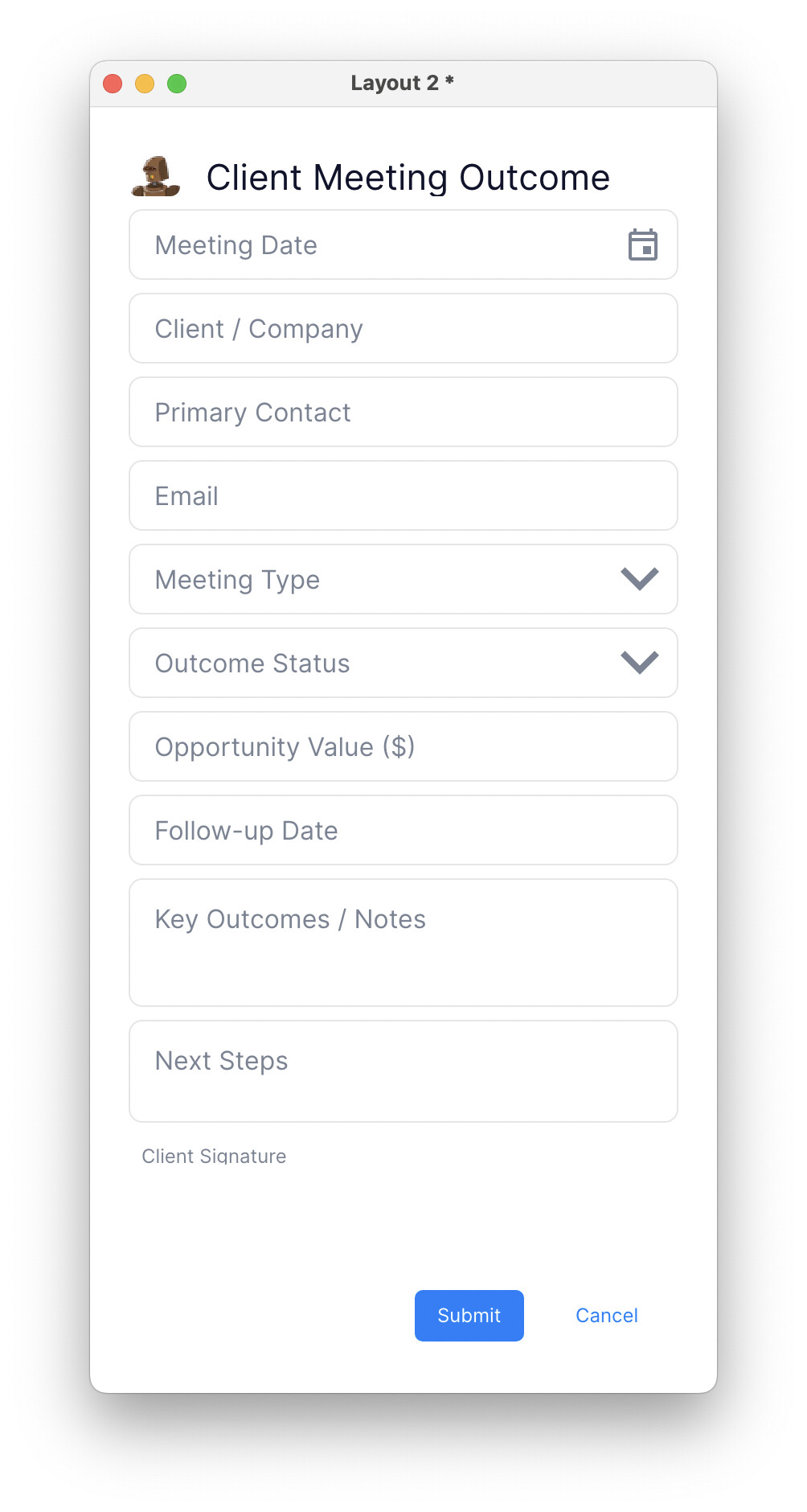
Task: Select the Opportunity Value ($) field
Action: [403, 747]
